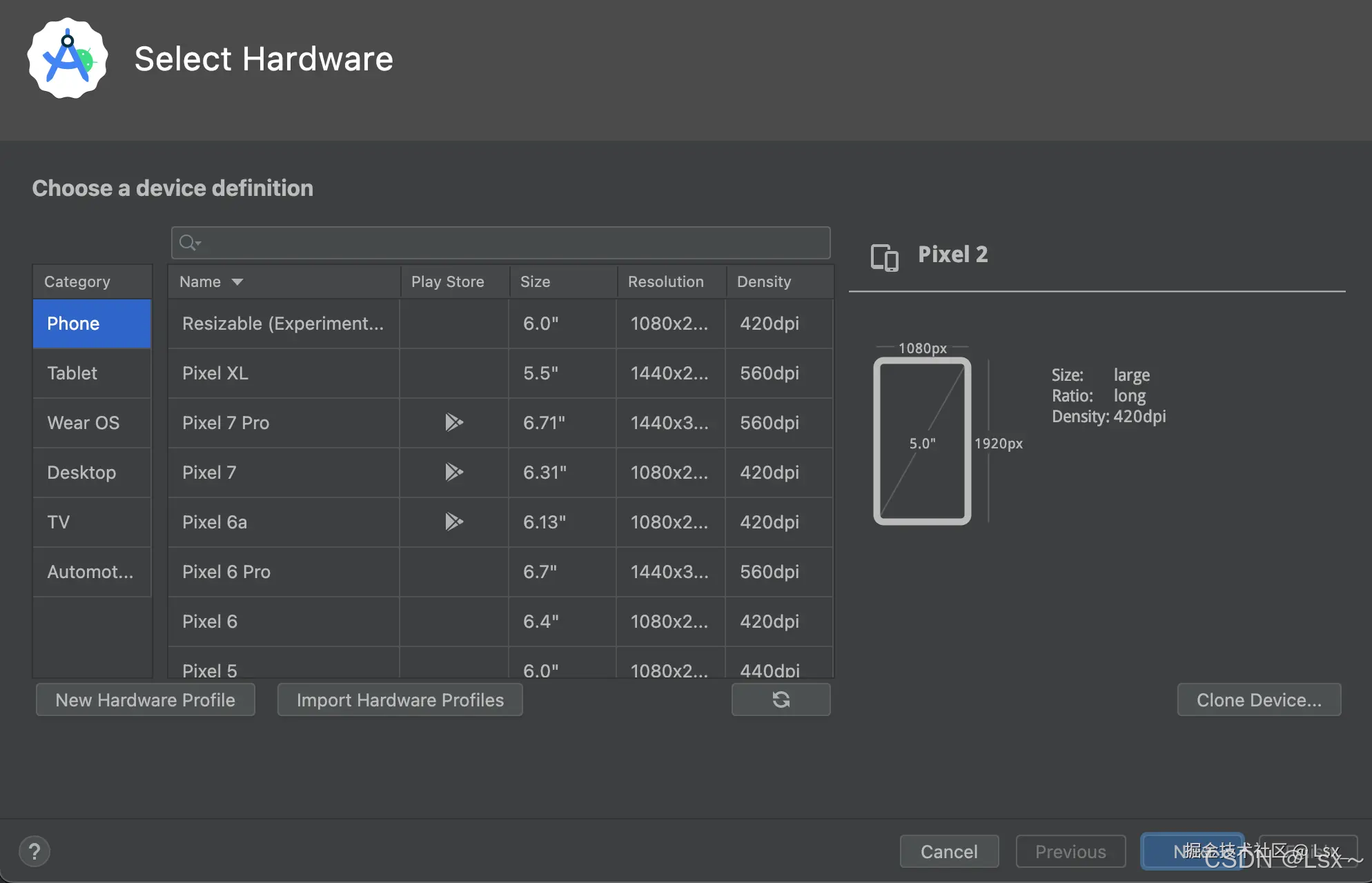Screen dimensions: 1372x883
Task: Select the Pixel 6a device name
Action: pos(215,522)
